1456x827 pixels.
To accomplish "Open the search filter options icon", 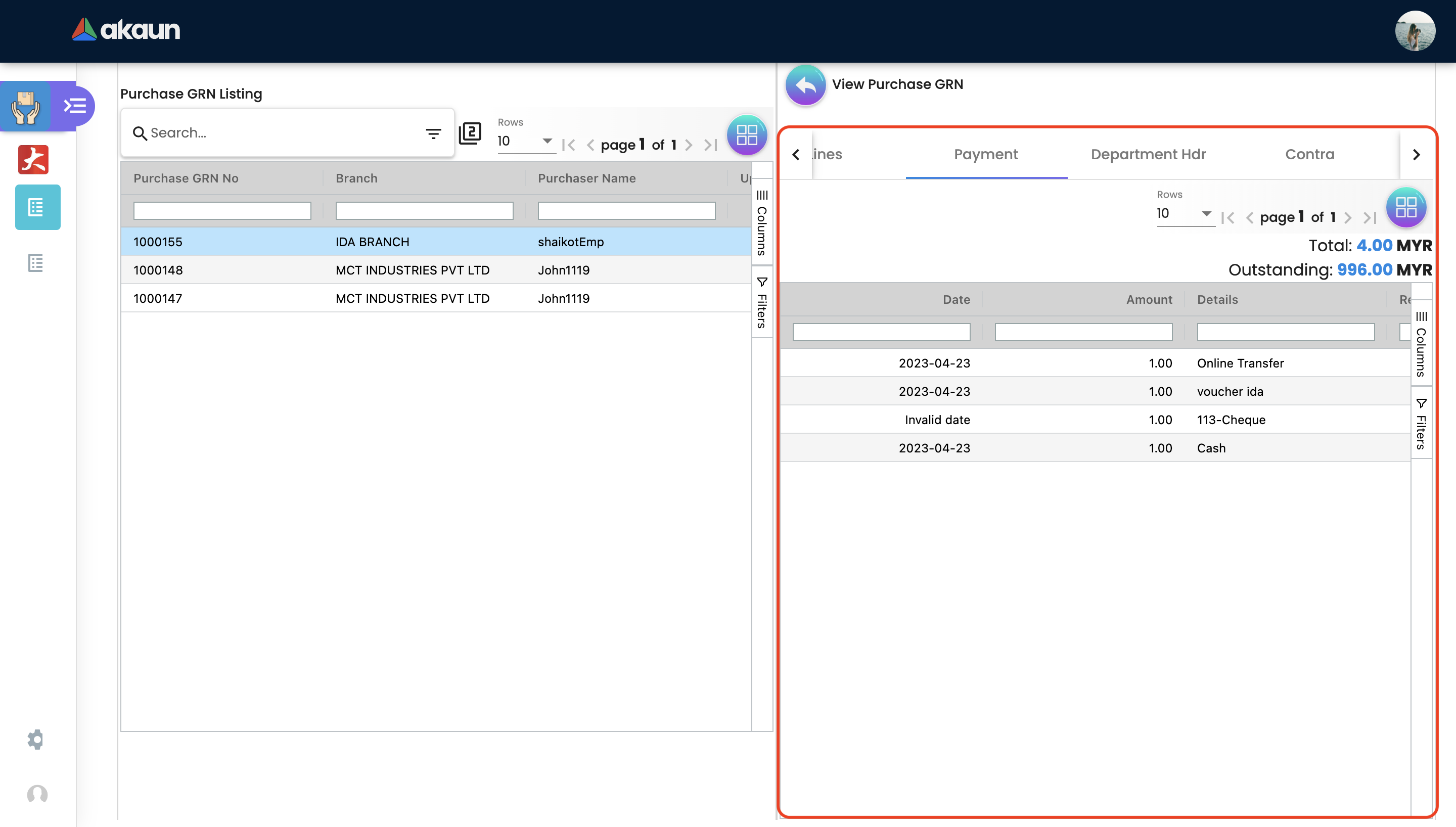I will pos(433,133).
